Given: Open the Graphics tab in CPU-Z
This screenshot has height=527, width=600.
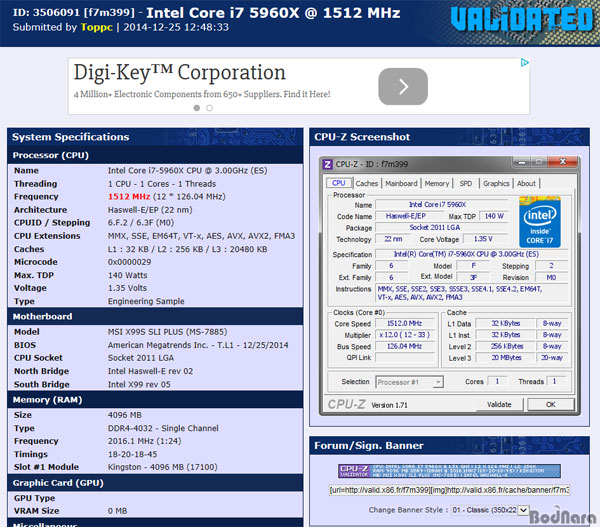Looking at the screenshot, I should pos(496,184).
